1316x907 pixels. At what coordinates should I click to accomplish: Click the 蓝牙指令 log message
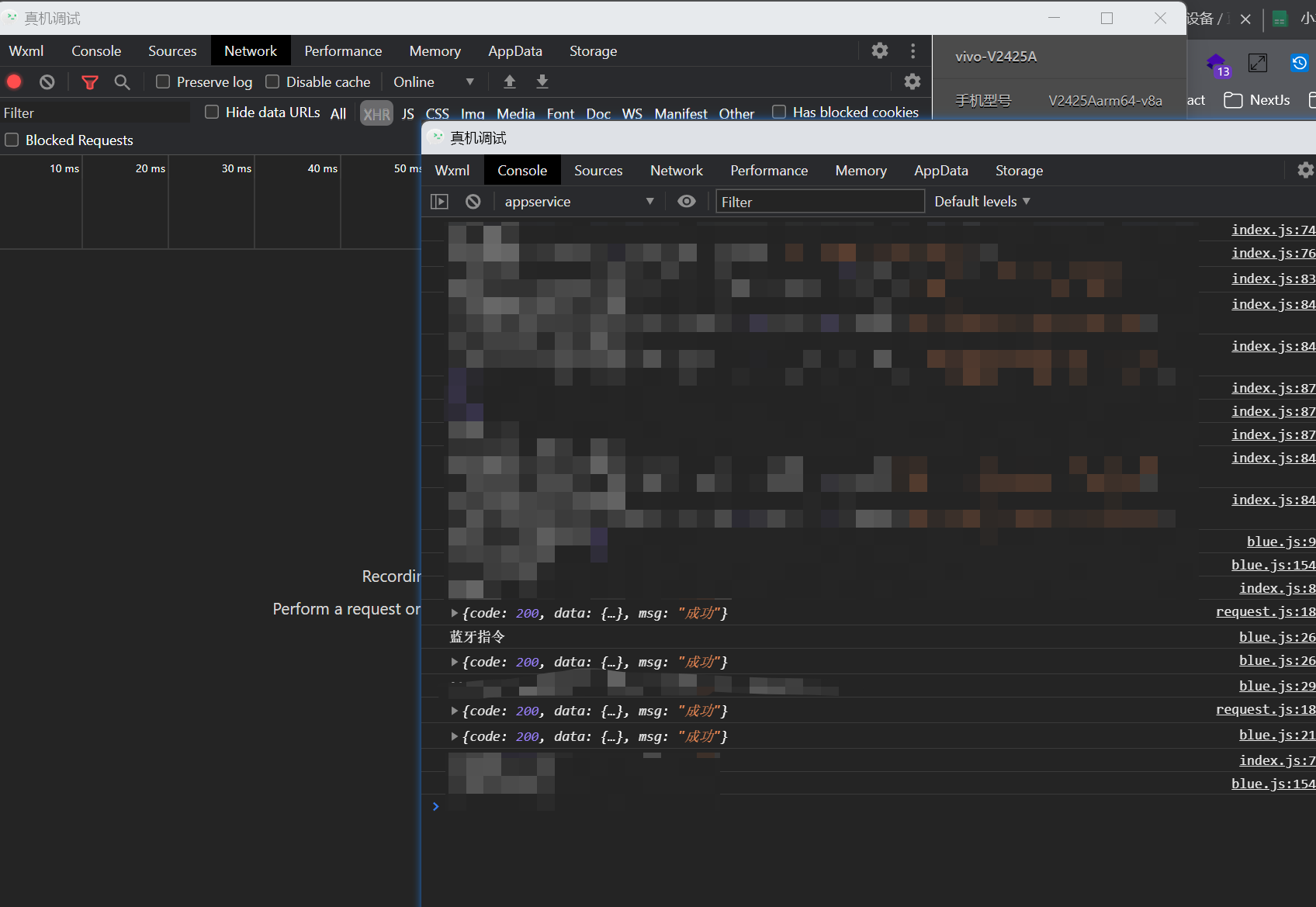(x=477, y=637)
